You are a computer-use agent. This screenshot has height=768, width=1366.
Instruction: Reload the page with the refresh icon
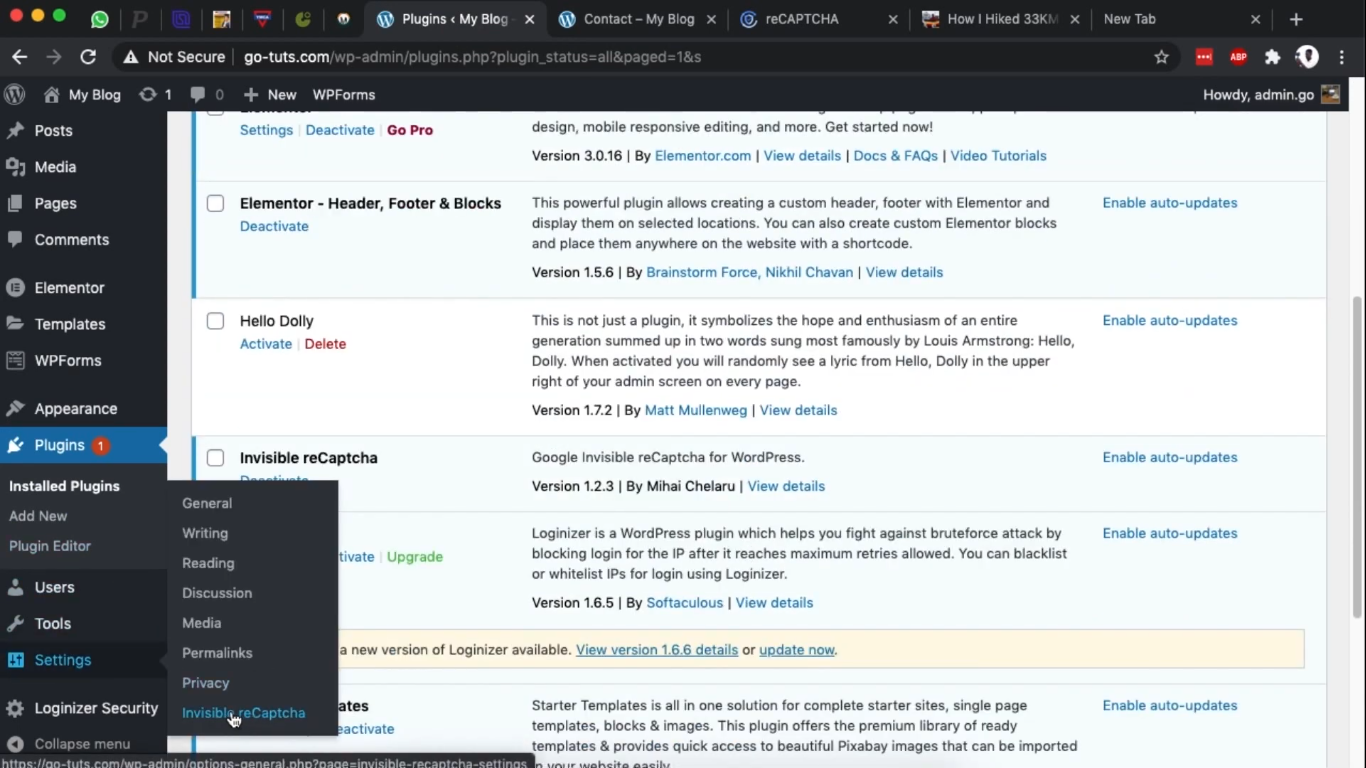pos(88,57)
